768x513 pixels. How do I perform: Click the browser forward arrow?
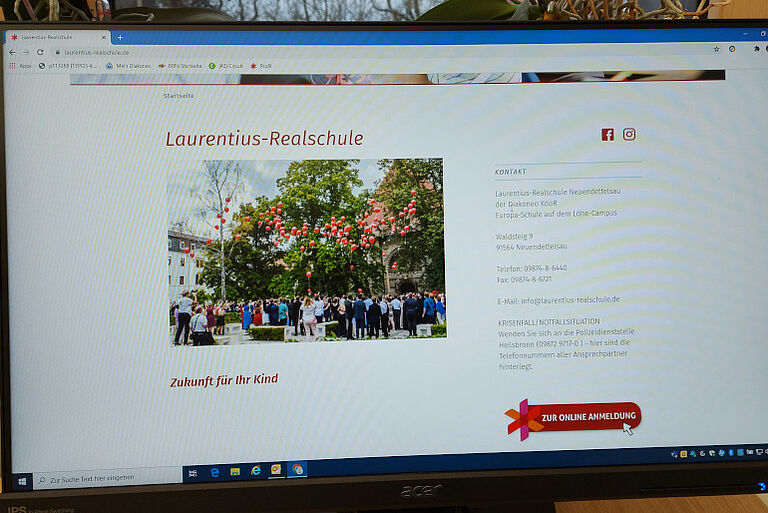click(26, 52)
